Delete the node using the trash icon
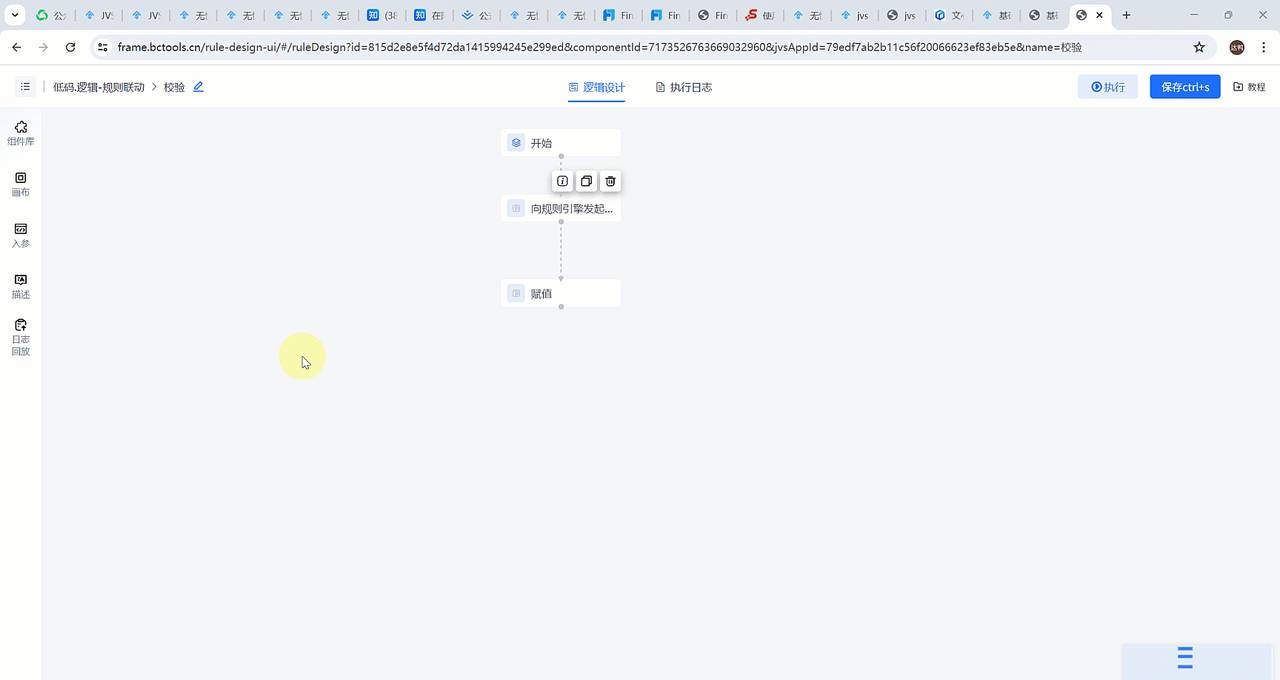This screenshot has width=1280, height=680. [610, 181]
